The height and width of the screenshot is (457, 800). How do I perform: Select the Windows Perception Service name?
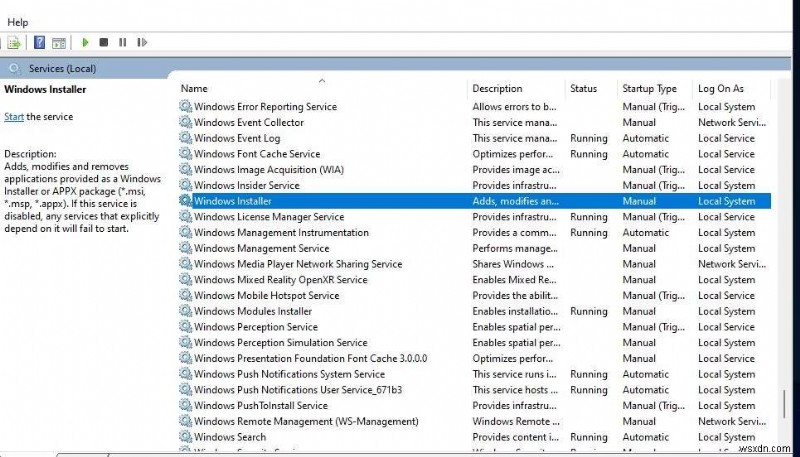[256, 327]
